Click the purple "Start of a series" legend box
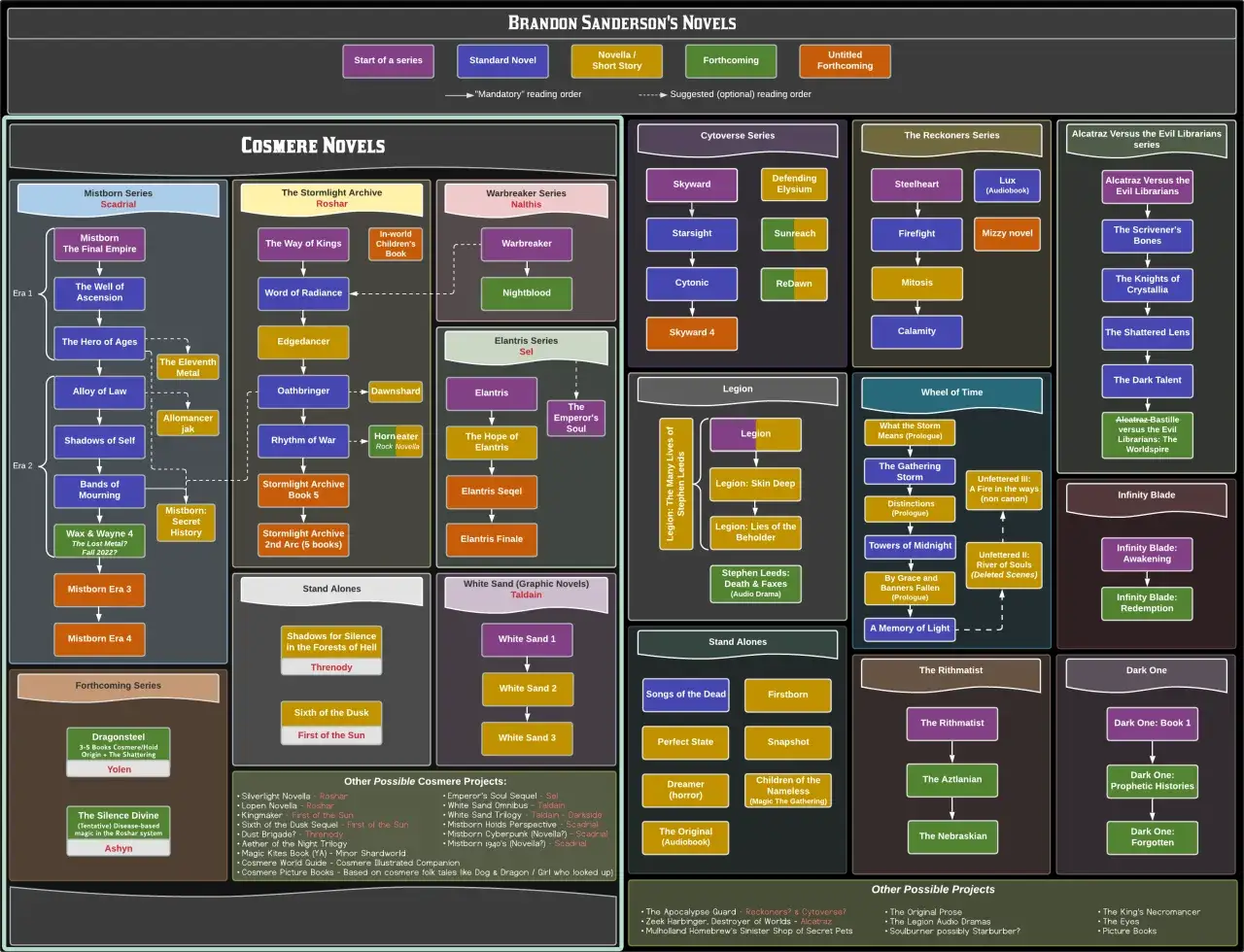This screenshot has height=952, width=1244. point(389,60)
